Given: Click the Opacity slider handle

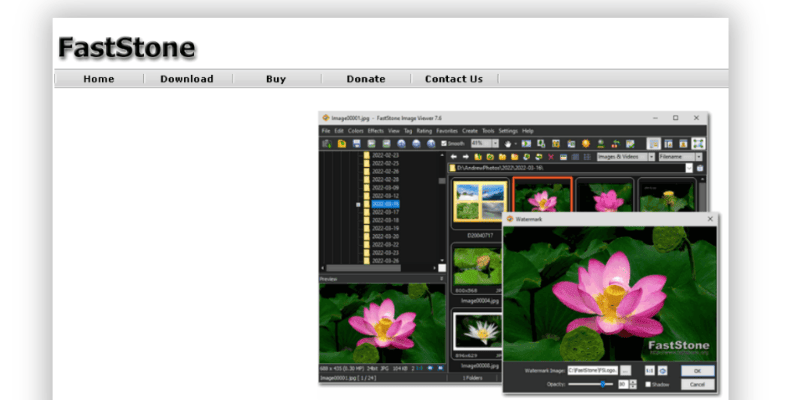Looking at the screenshot, I should (x=602, y=384).
